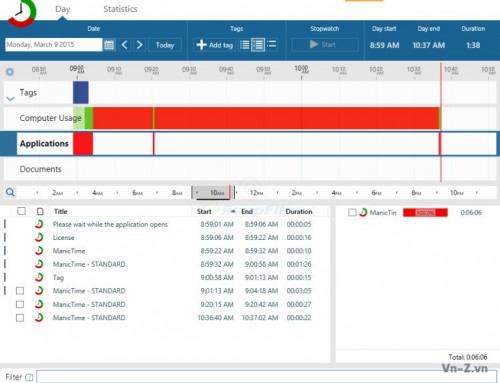Click the ManicTime icon on Tag row
Screen dimensions: 500x383
coord(39,277)
